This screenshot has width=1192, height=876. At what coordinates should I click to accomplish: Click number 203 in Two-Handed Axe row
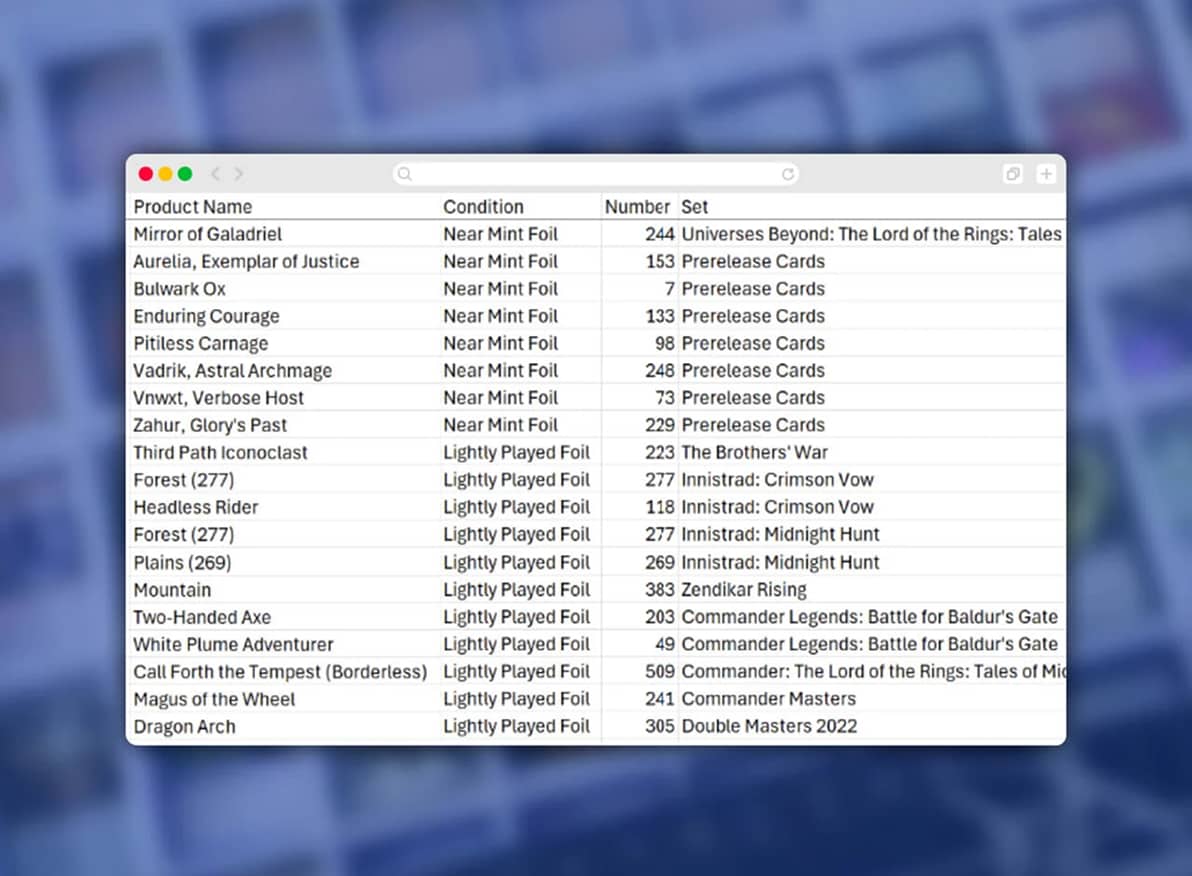660,617
